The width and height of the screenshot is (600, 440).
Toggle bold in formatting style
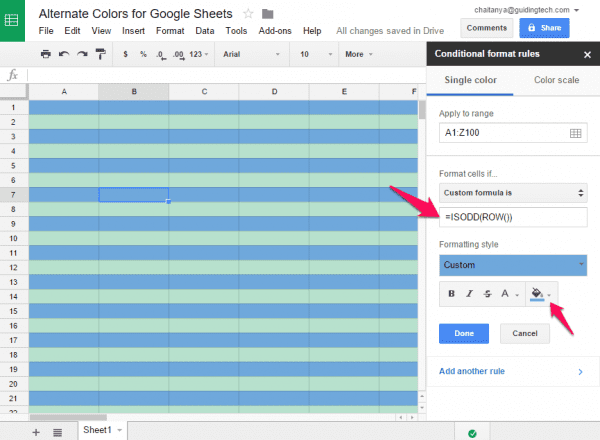click(452, 294)
